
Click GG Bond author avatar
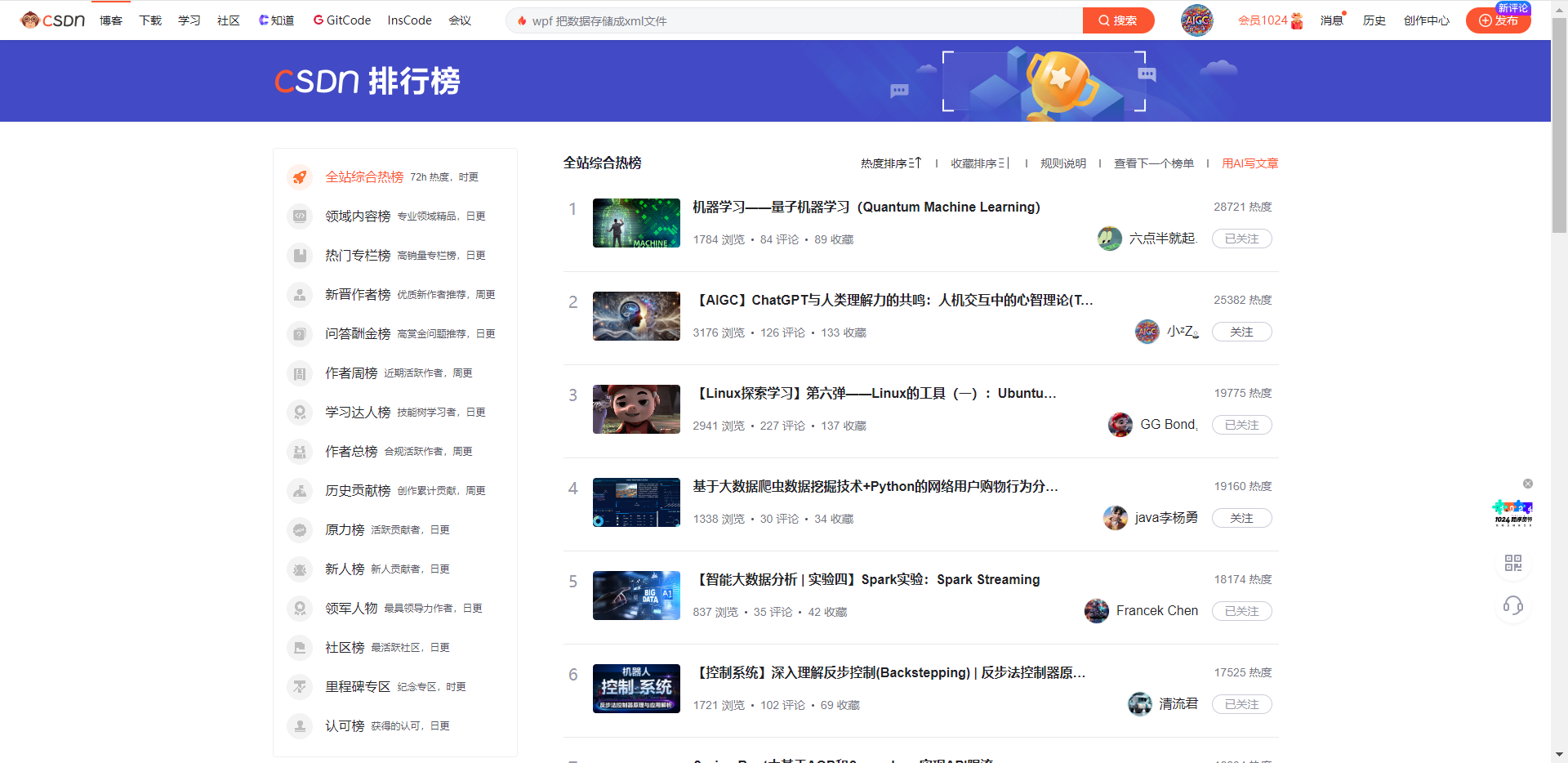1120,425
